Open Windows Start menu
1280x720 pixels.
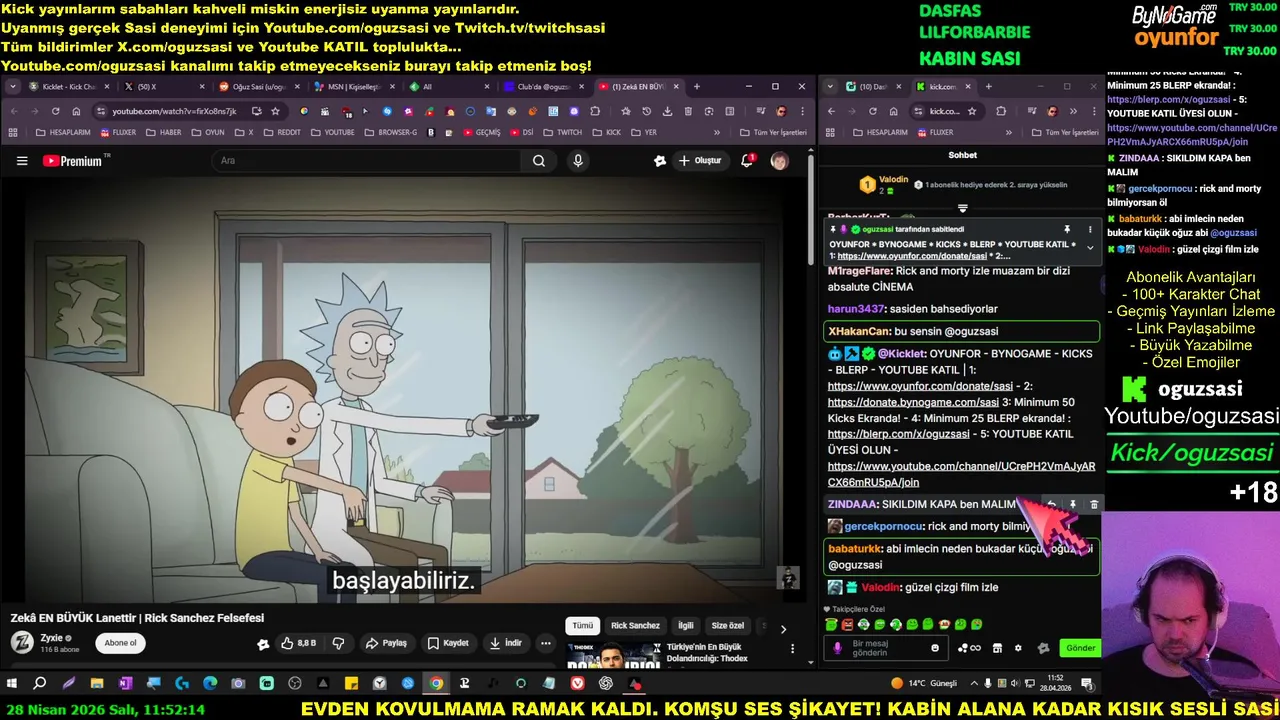coord(12,684)
